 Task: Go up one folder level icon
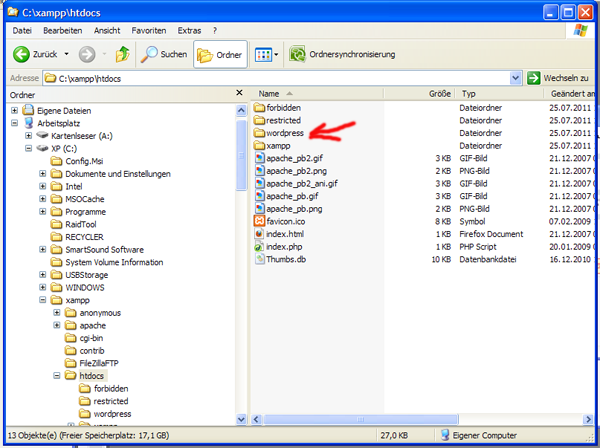122,54
